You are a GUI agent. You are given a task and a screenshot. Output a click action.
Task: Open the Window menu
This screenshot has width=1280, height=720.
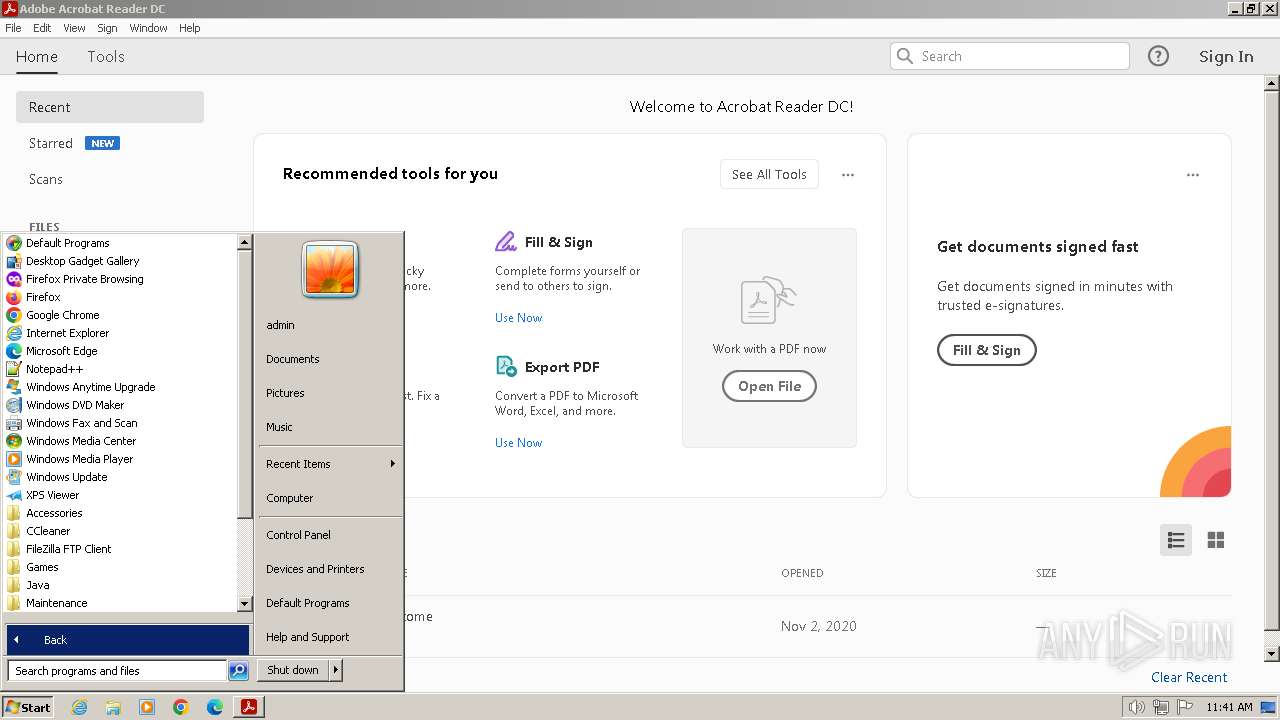click(148, 28)
